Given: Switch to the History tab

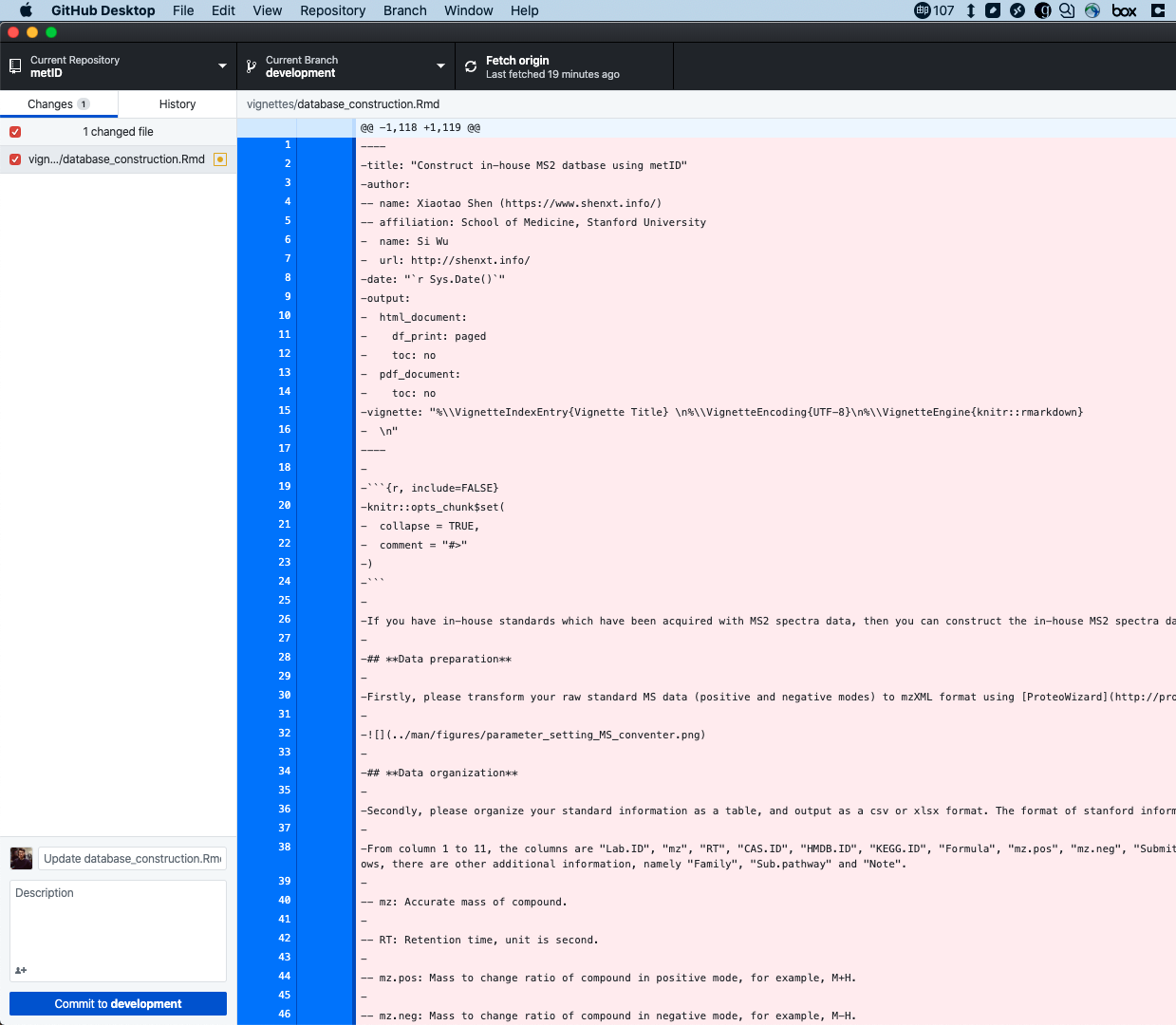Looking at the screenshot, I should pyautogui.click(x=177, y=104).
